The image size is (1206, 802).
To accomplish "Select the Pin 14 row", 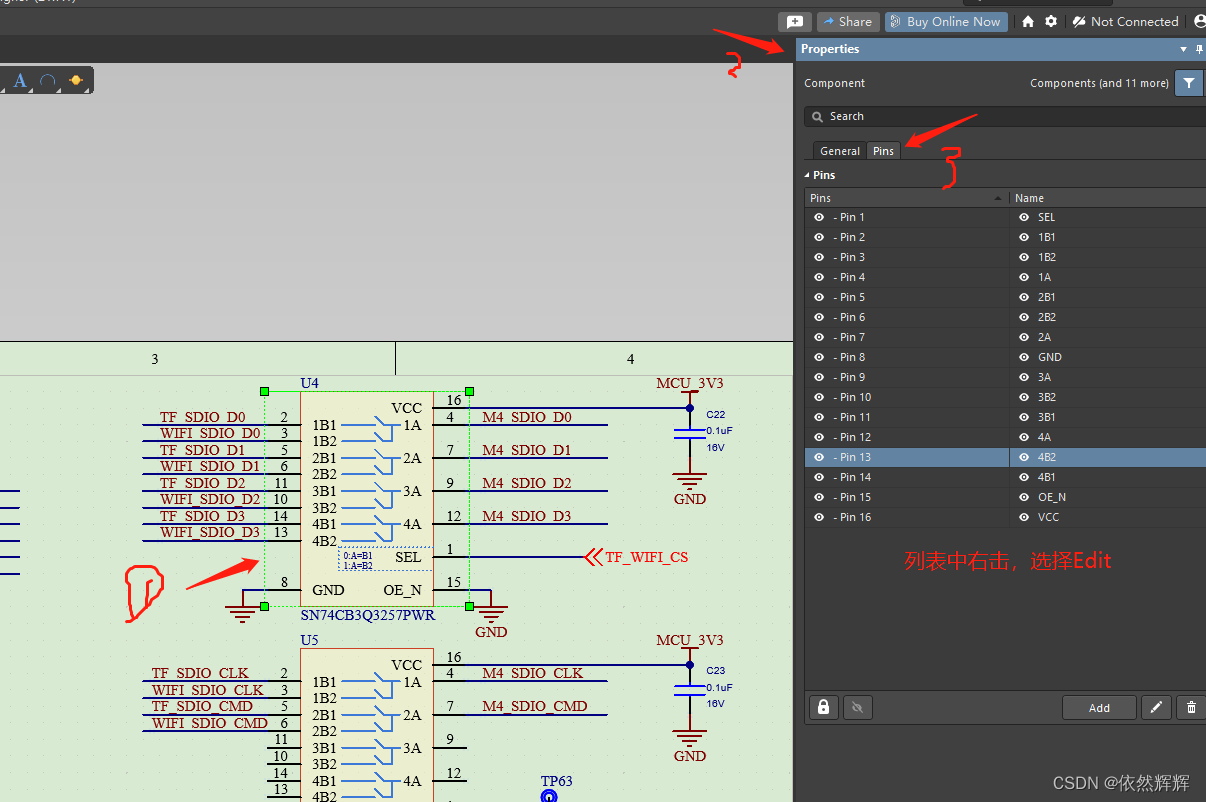I will [x=1005, y=477].
